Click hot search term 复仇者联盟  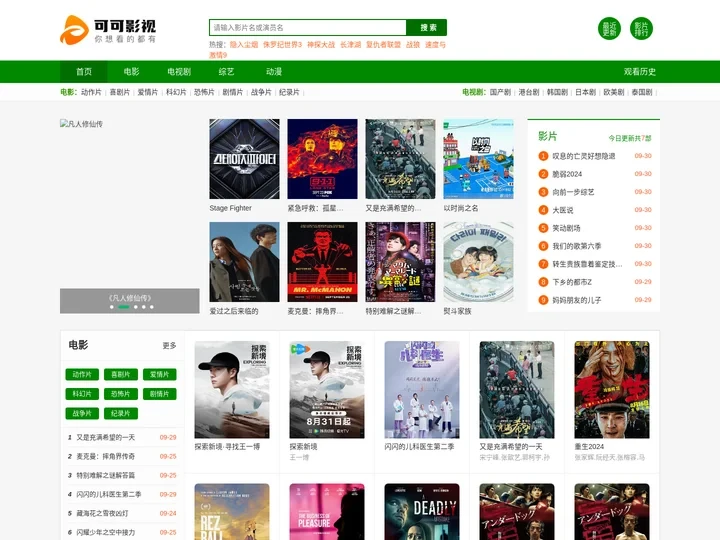(x=383, y=45)
